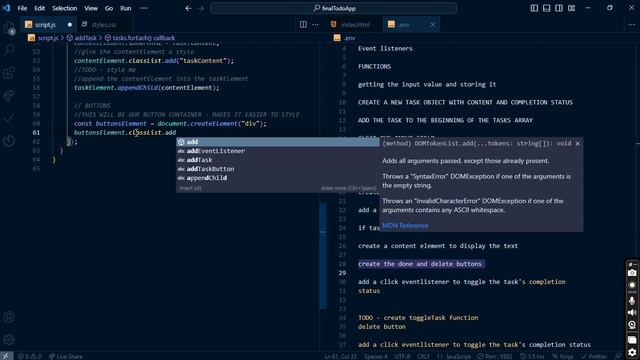Viewport: 640px width, 360px height.
Task: Click the Live Share status bar button
Action: tap(66, 356)
